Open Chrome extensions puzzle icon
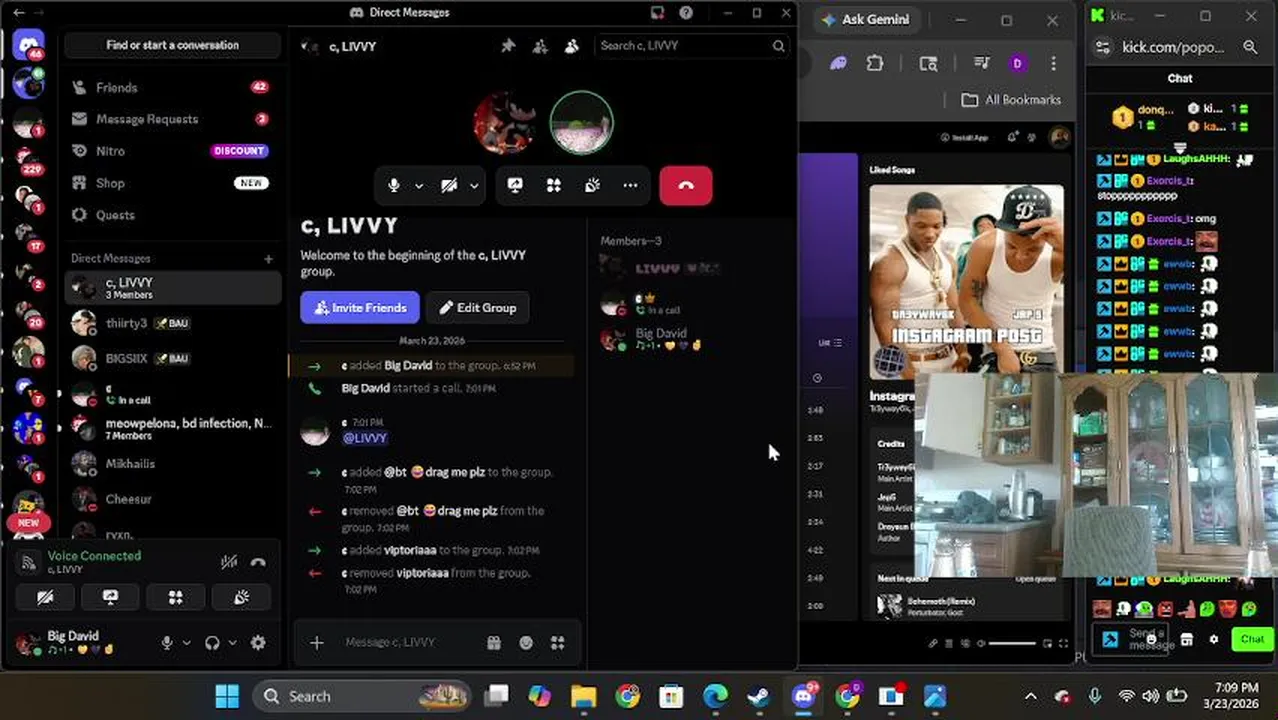The height and width of the screenshot is (720, 1278). 875,63
